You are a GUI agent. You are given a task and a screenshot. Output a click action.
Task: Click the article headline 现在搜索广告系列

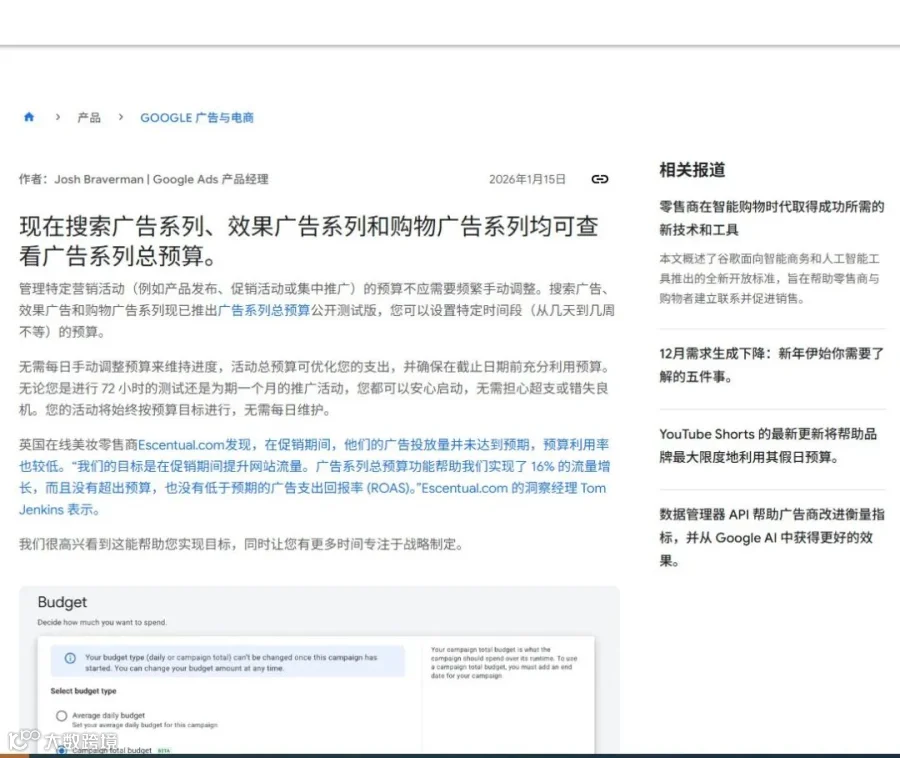point(309,241)
